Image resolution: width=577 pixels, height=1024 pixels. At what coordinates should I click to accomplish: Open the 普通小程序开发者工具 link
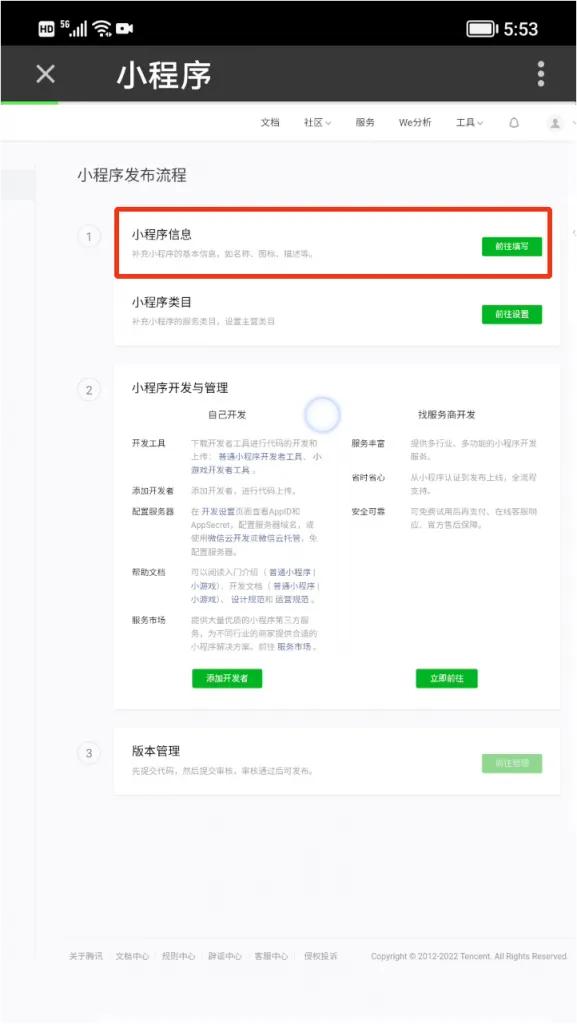point(260,456)
